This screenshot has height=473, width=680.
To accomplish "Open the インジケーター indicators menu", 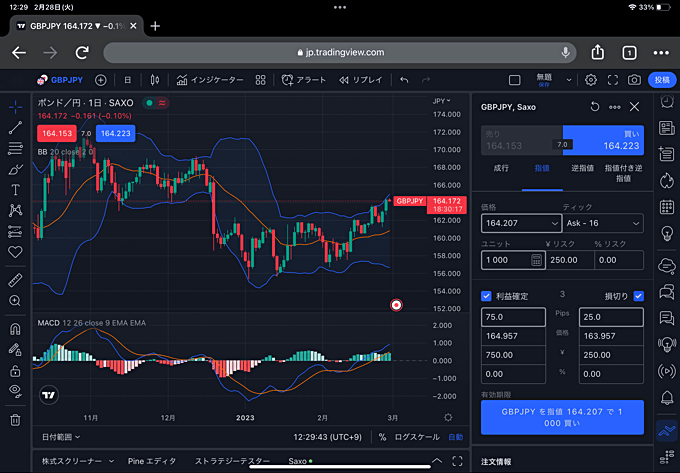I will [x=210, y=80].
